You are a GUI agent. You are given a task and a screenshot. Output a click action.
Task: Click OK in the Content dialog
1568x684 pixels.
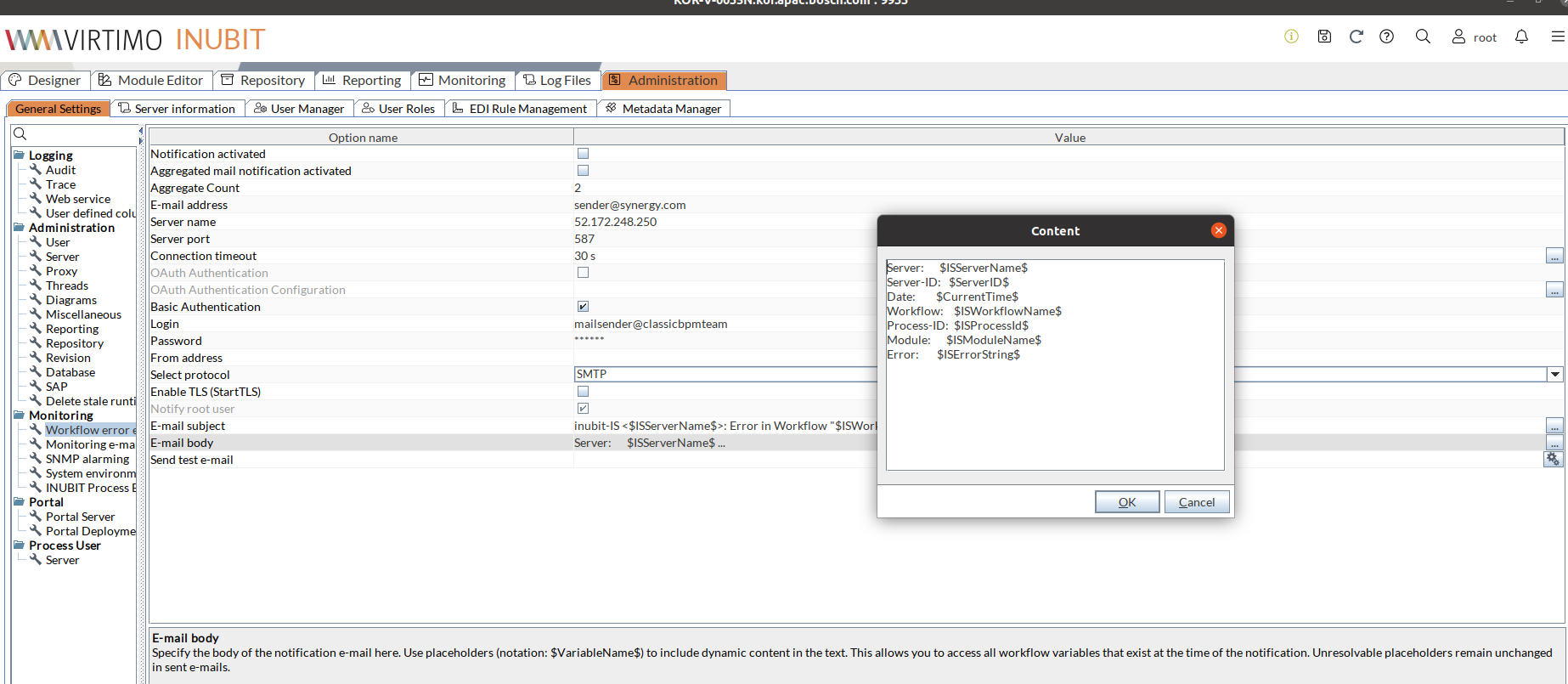click(1126, 502)
